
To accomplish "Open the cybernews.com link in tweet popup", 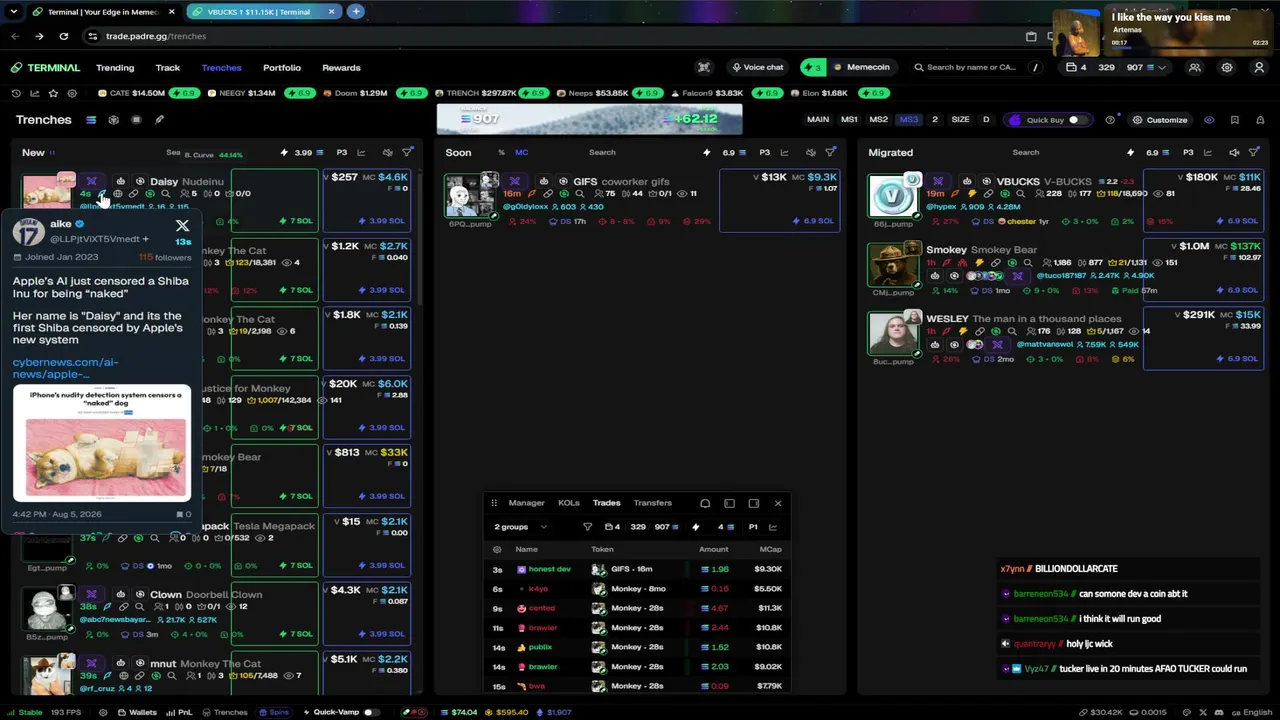I will click(x=65, y=368).
